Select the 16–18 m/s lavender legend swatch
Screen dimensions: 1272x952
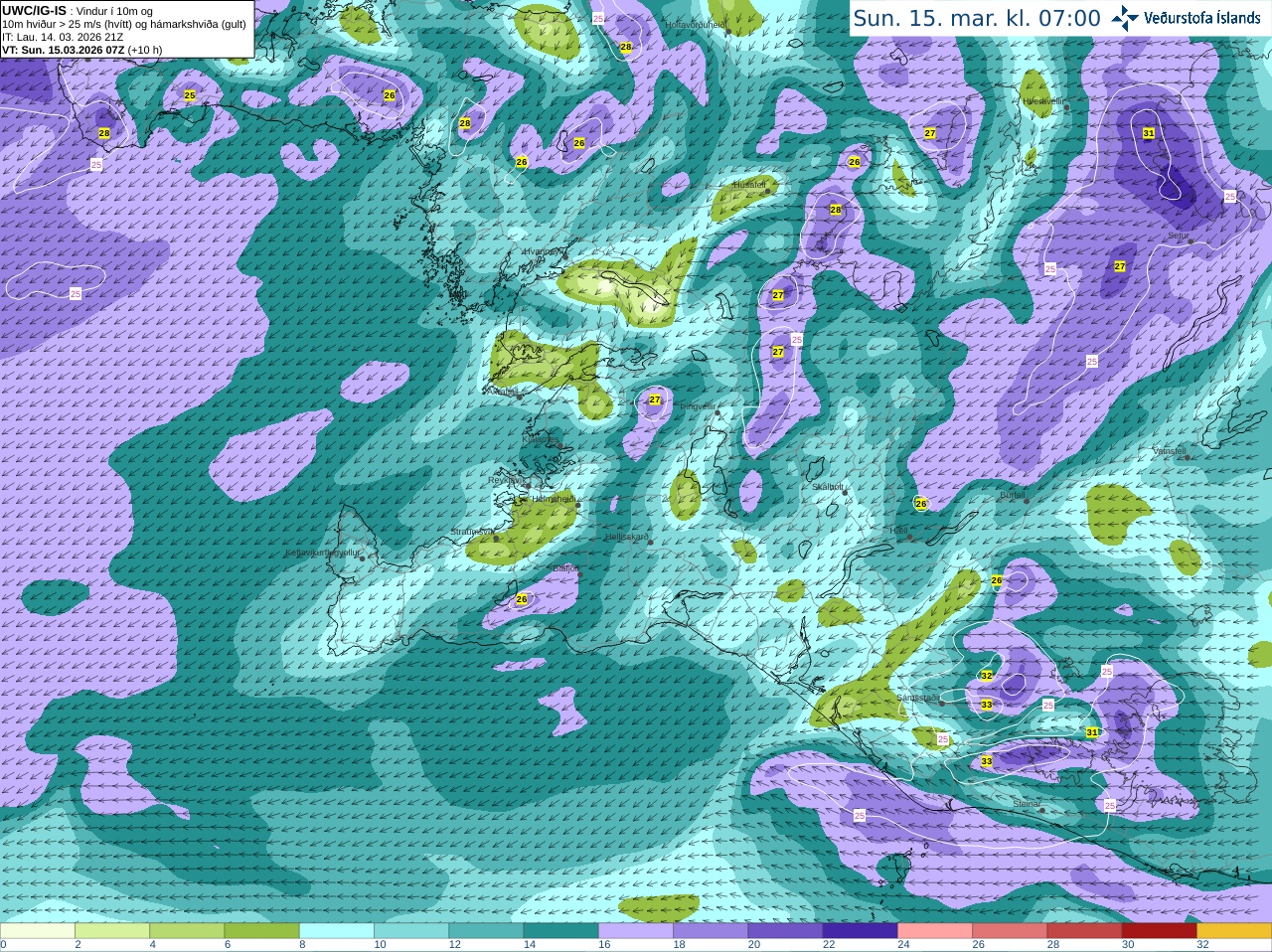636,931
